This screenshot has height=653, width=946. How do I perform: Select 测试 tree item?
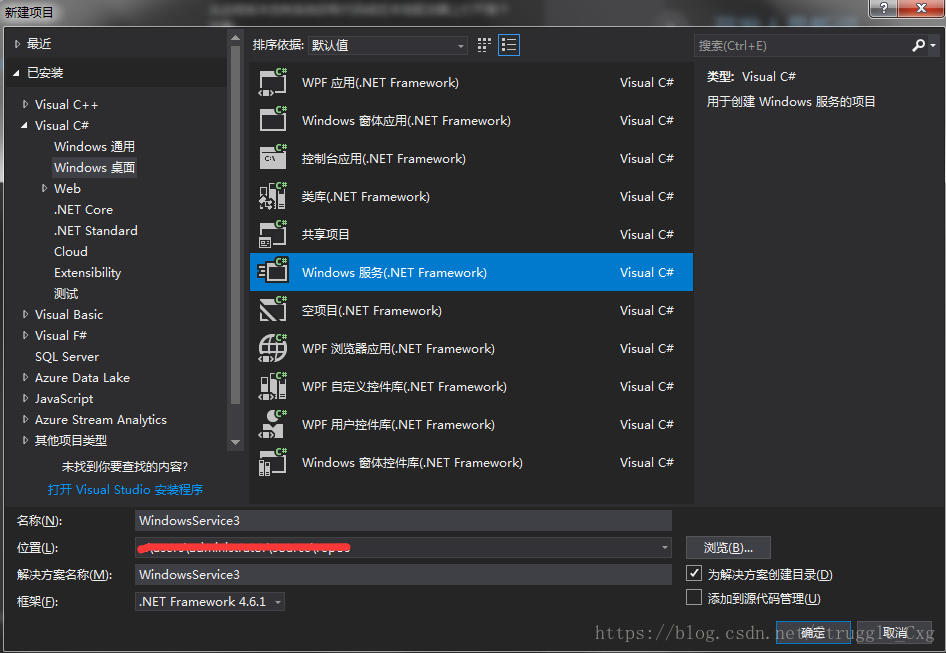click(66, 294)
